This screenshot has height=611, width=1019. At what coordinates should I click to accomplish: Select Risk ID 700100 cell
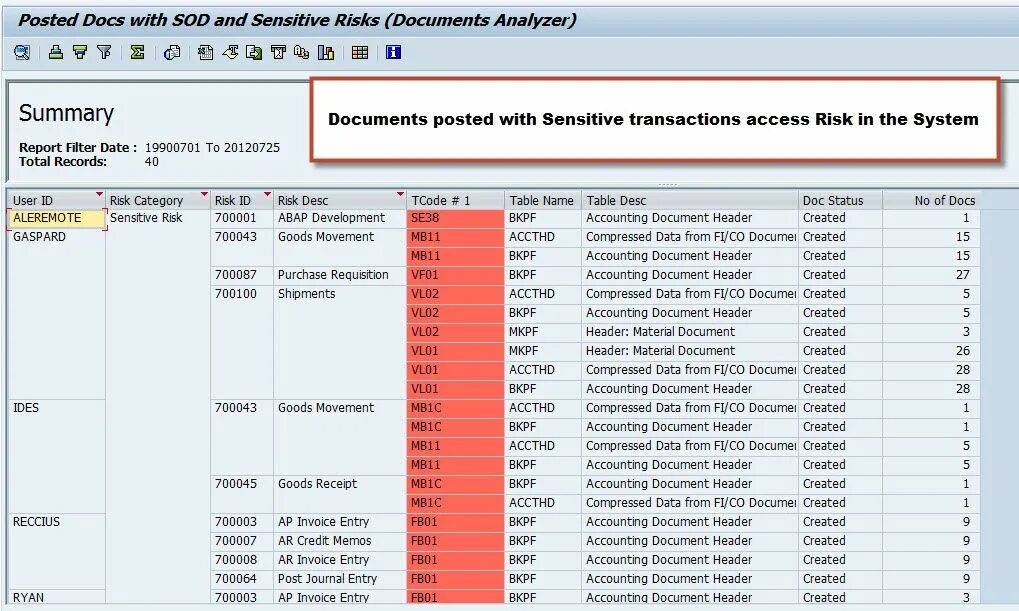point(242,341)
